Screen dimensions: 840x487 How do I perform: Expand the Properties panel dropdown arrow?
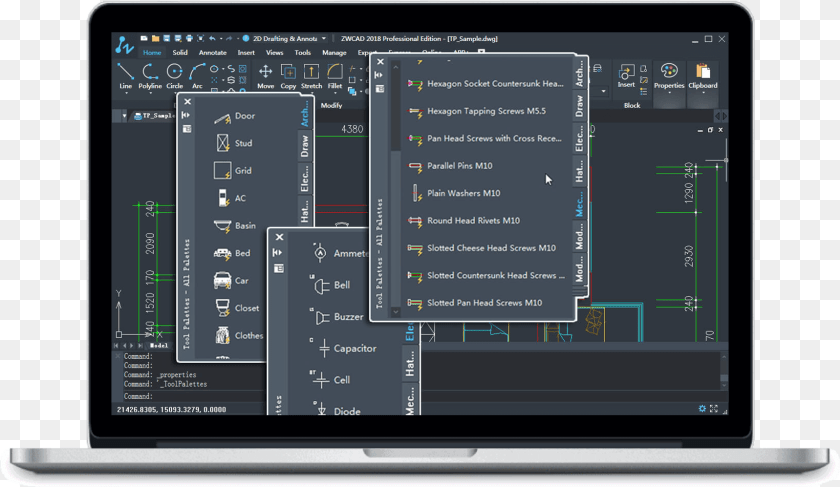click(x=669, y=93)
